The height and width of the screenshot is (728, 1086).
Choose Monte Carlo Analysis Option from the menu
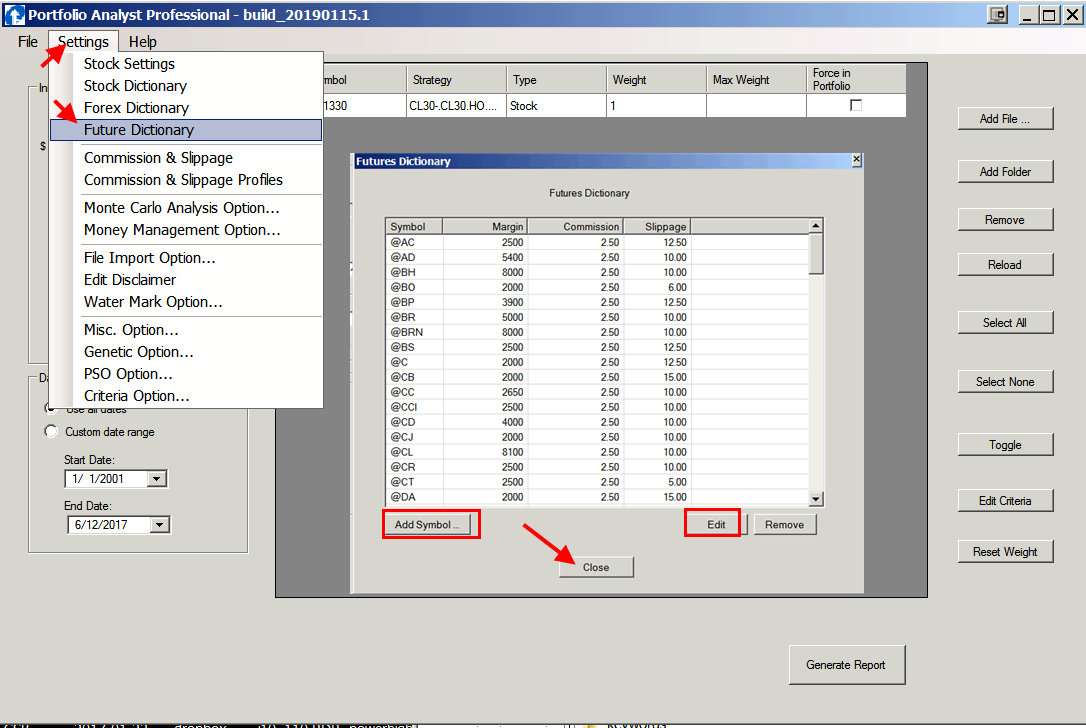[x=181, y=208]
